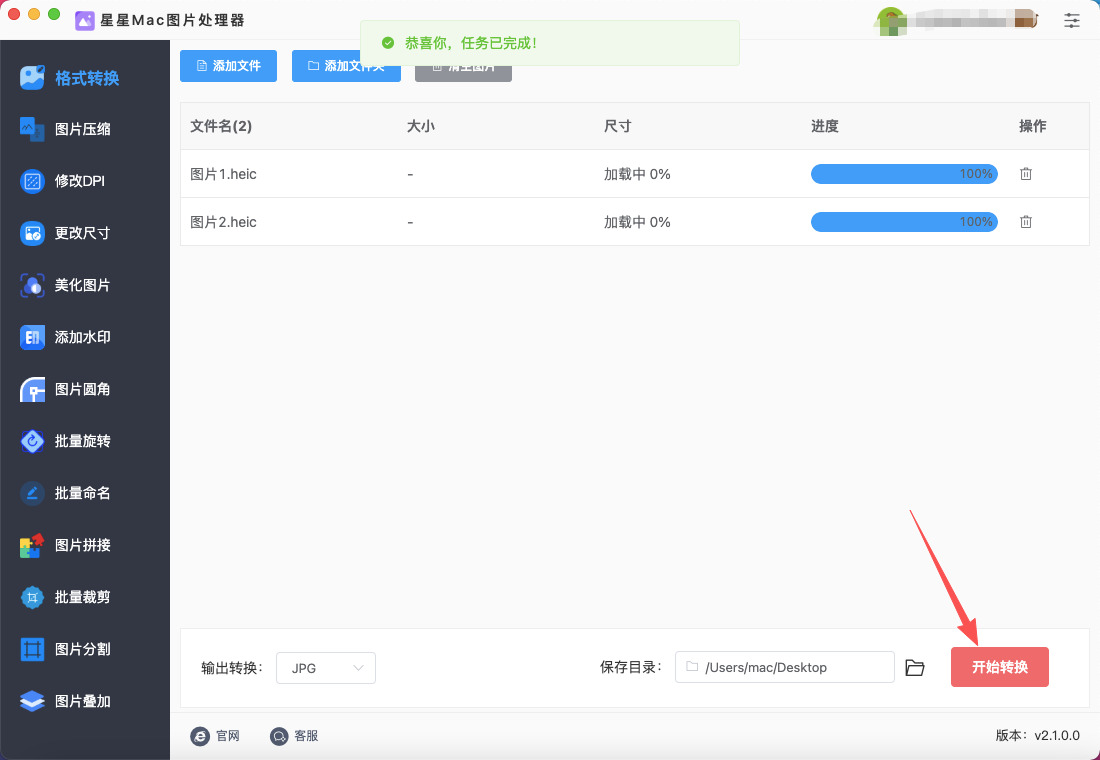
Task: Open the 图片圆角 rounded corner icon
Action: pyautogui.click(x=32, y=389)
